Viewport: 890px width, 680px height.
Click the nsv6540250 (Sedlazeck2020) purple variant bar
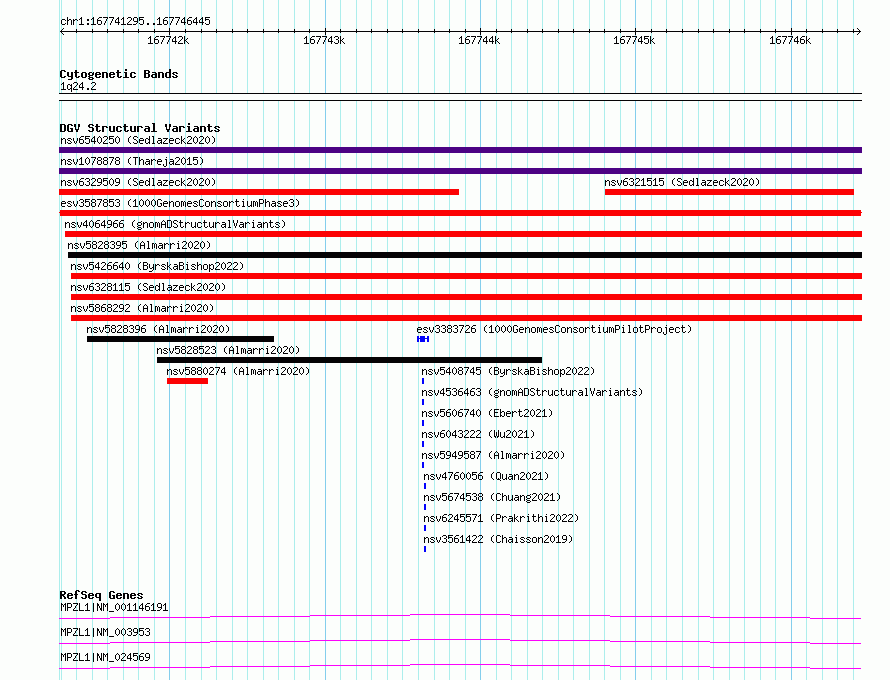[460, 150]
